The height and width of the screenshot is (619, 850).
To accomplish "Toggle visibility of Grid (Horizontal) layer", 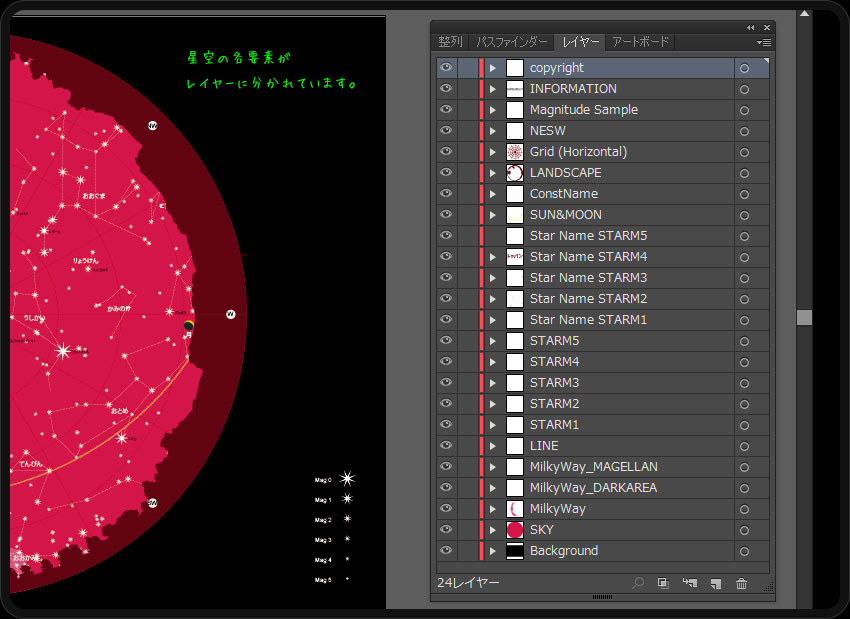I will click(446, 151).
